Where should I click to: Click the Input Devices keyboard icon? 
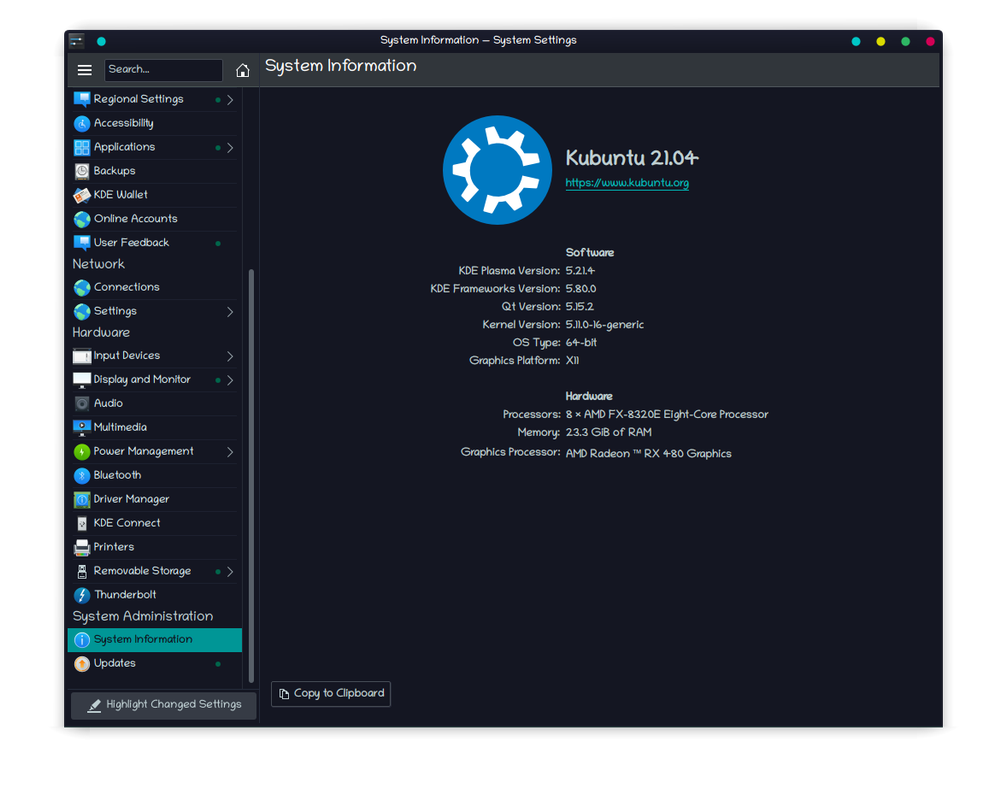pos(82,356)
